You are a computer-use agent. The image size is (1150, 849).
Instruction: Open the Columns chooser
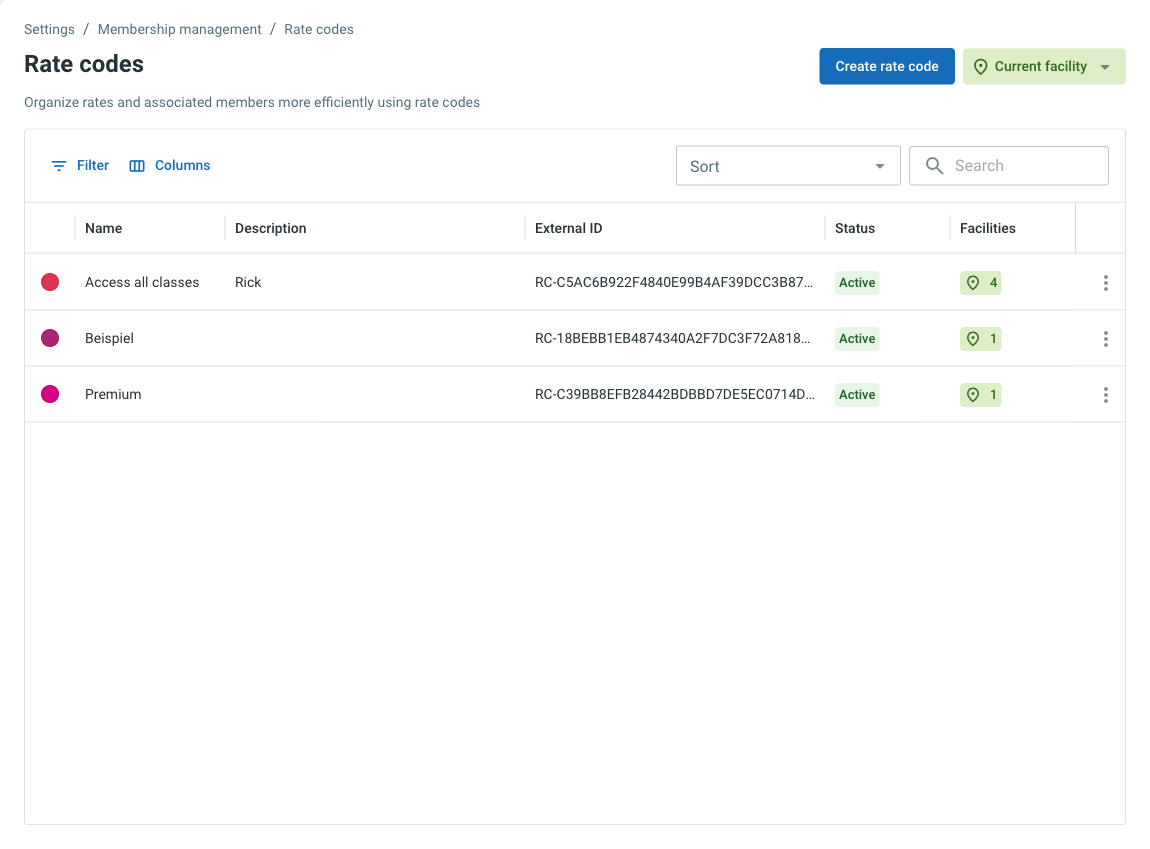click(169, 166)
